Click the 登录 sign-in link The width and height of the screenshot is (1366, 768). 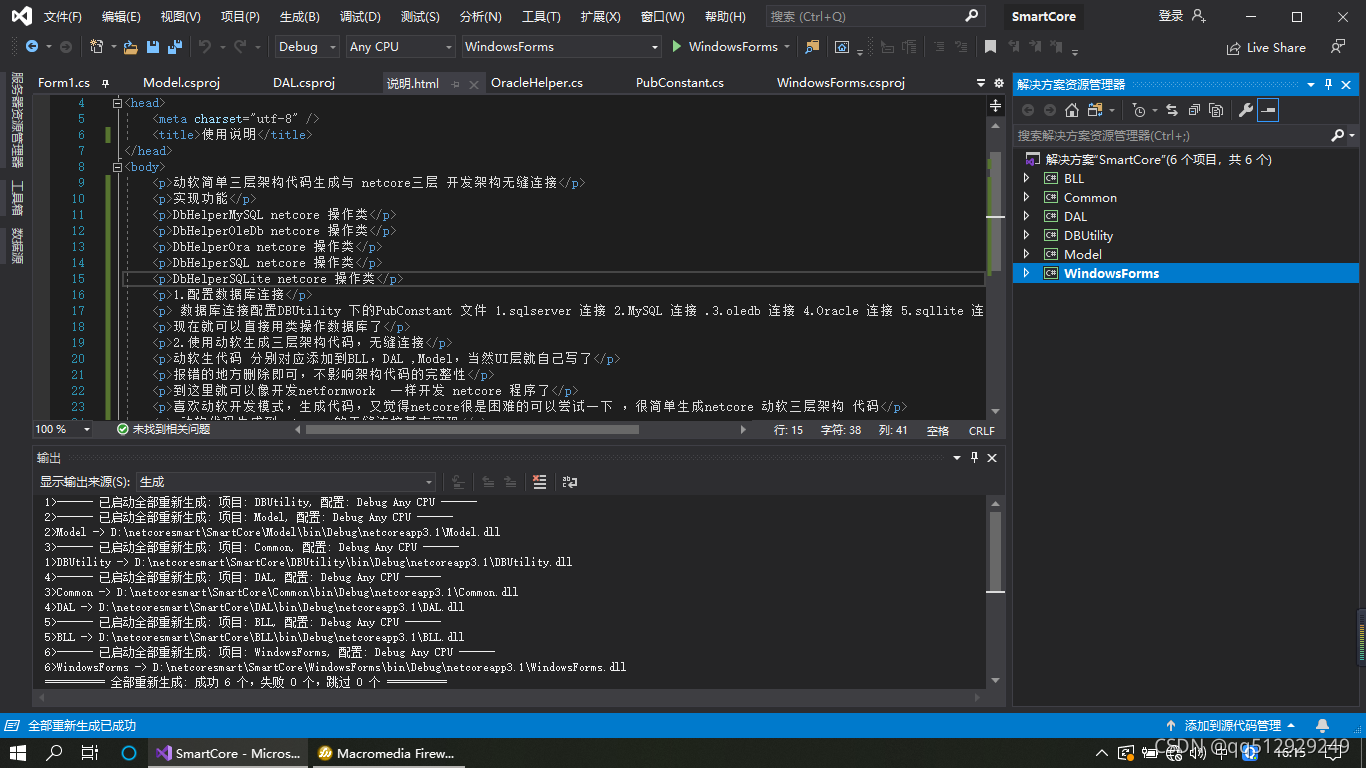pyautogui.click(x=1171, y=16)
